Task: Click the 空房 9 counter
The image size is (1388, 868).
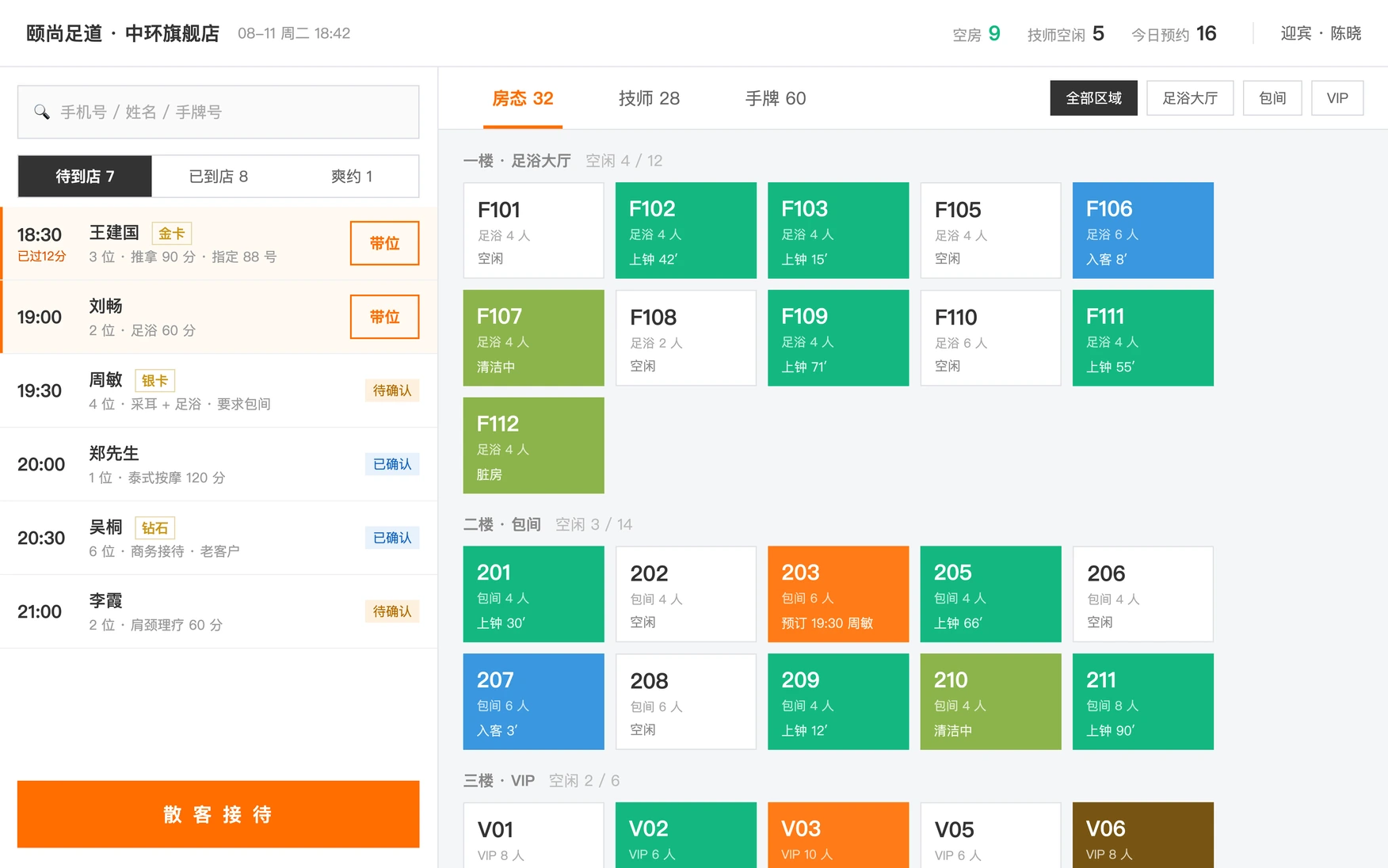Action: [977, 34]
